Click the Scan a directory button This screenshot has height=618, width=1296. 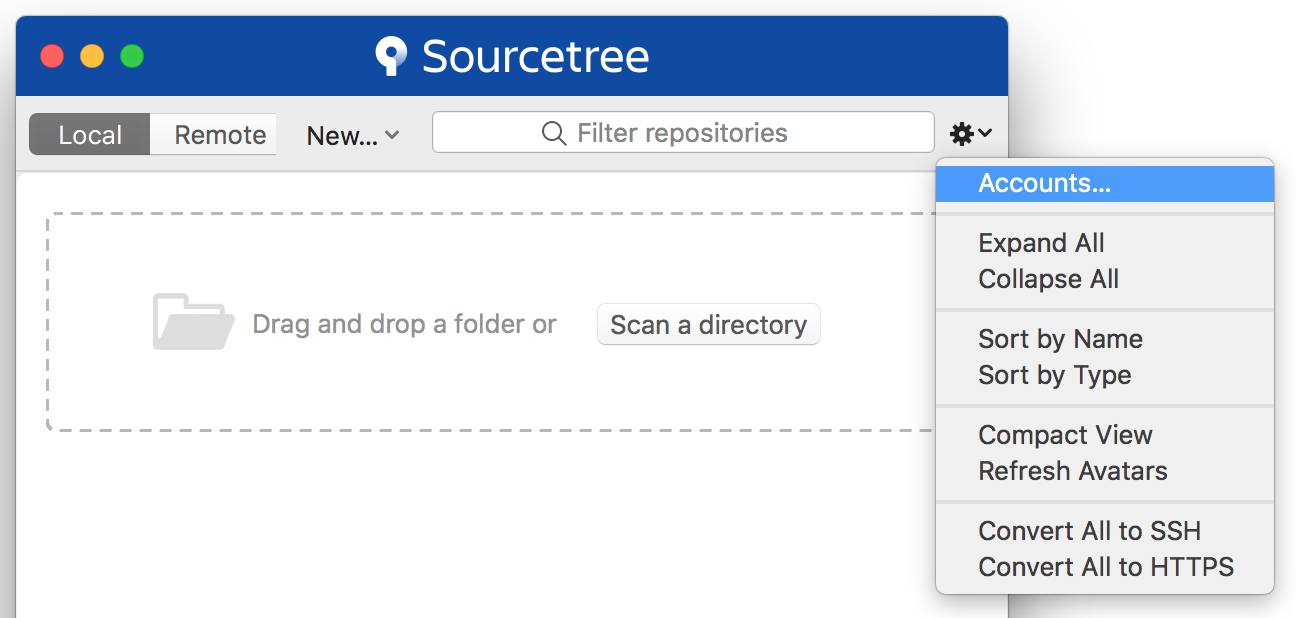tap(709, 325)
